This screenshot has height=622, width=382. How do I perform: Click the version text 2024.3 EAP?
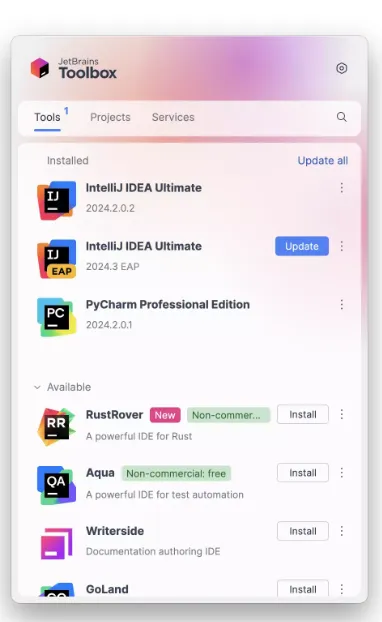pyautogui.click(x=113, y=266)
